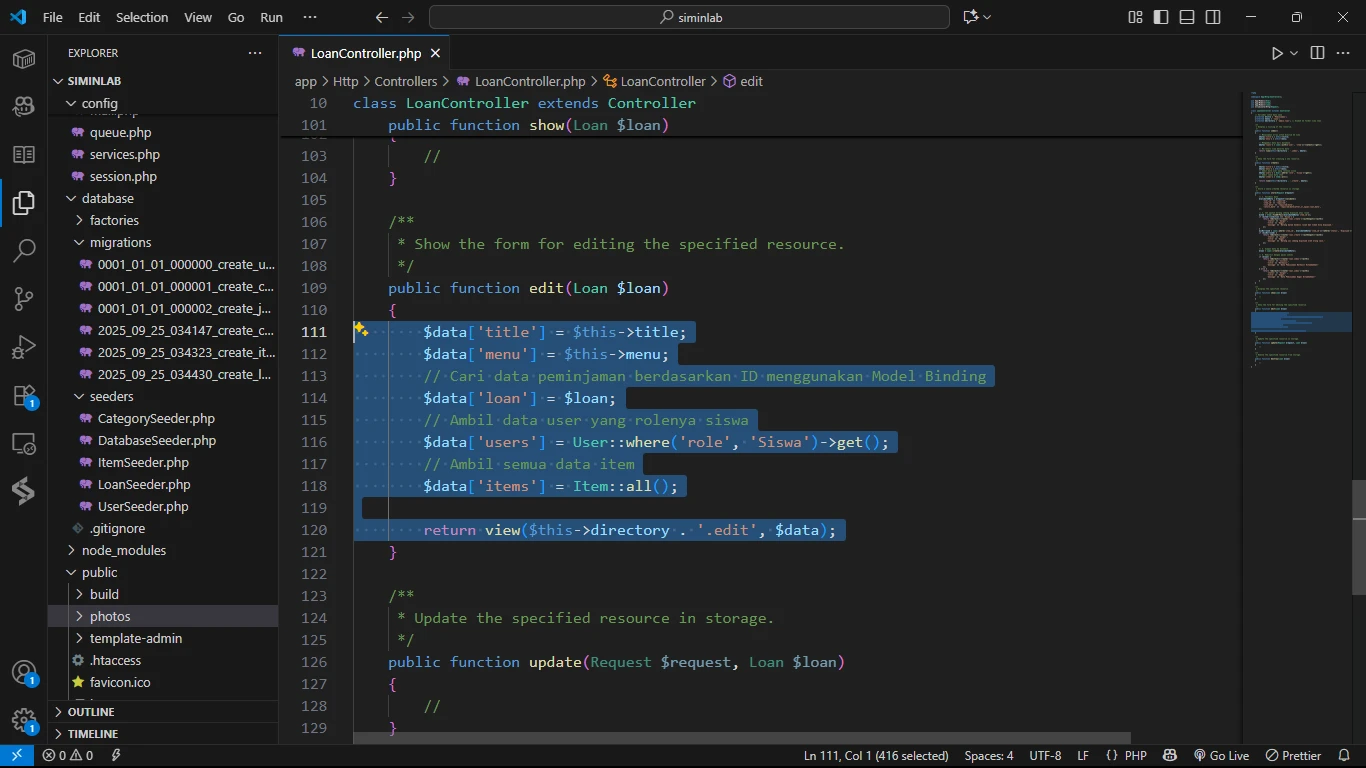Open the Search view in activity bar

(x=24, y=250)
